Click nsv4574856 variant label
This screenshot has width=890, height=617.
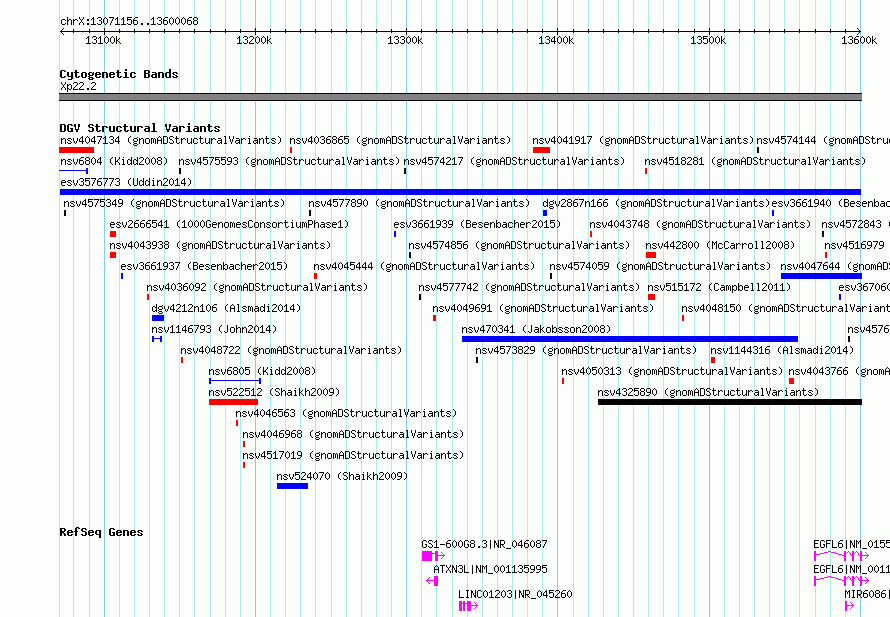[x=519, y=245]
